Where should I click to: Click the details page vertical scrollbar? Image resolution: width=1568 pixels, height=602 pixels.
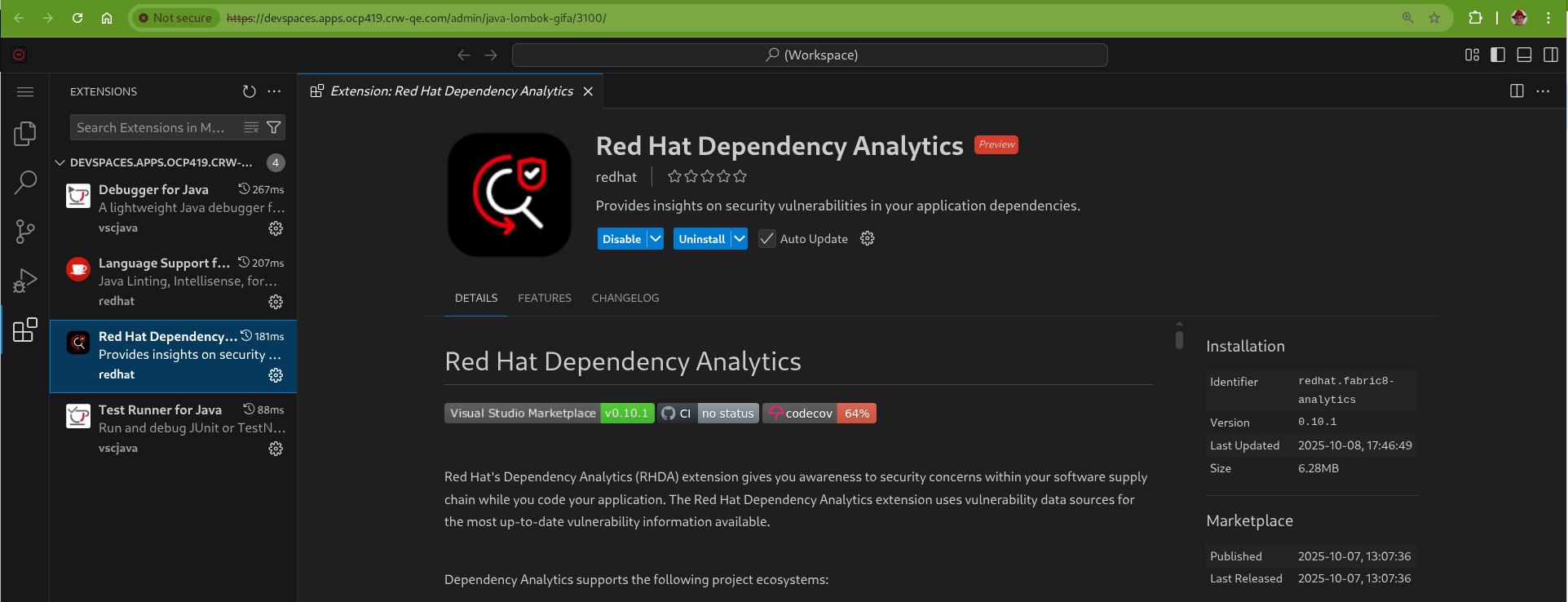(1179, 339)
